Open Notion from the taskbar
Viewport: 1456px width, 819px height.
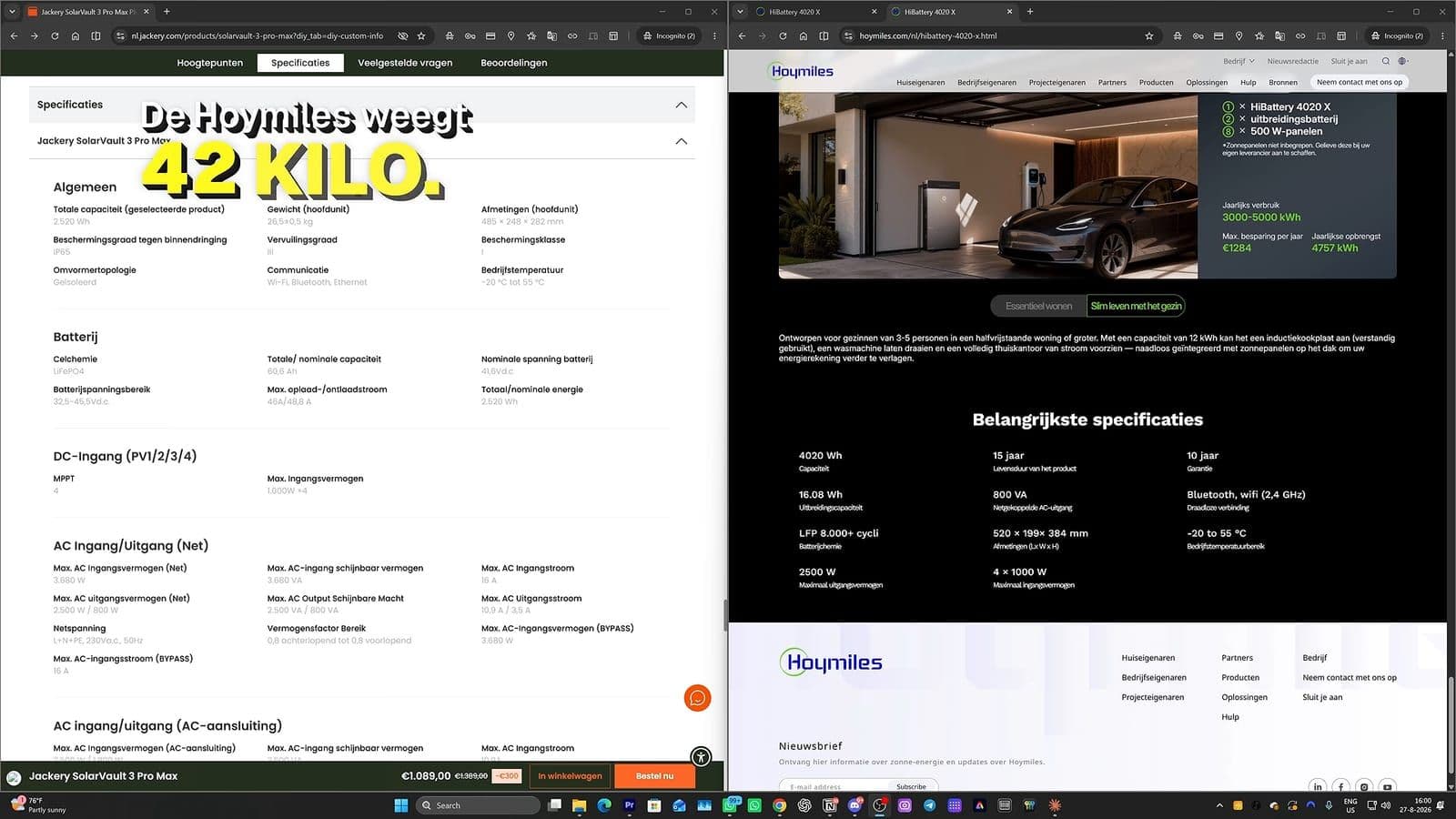pos(829,805)
